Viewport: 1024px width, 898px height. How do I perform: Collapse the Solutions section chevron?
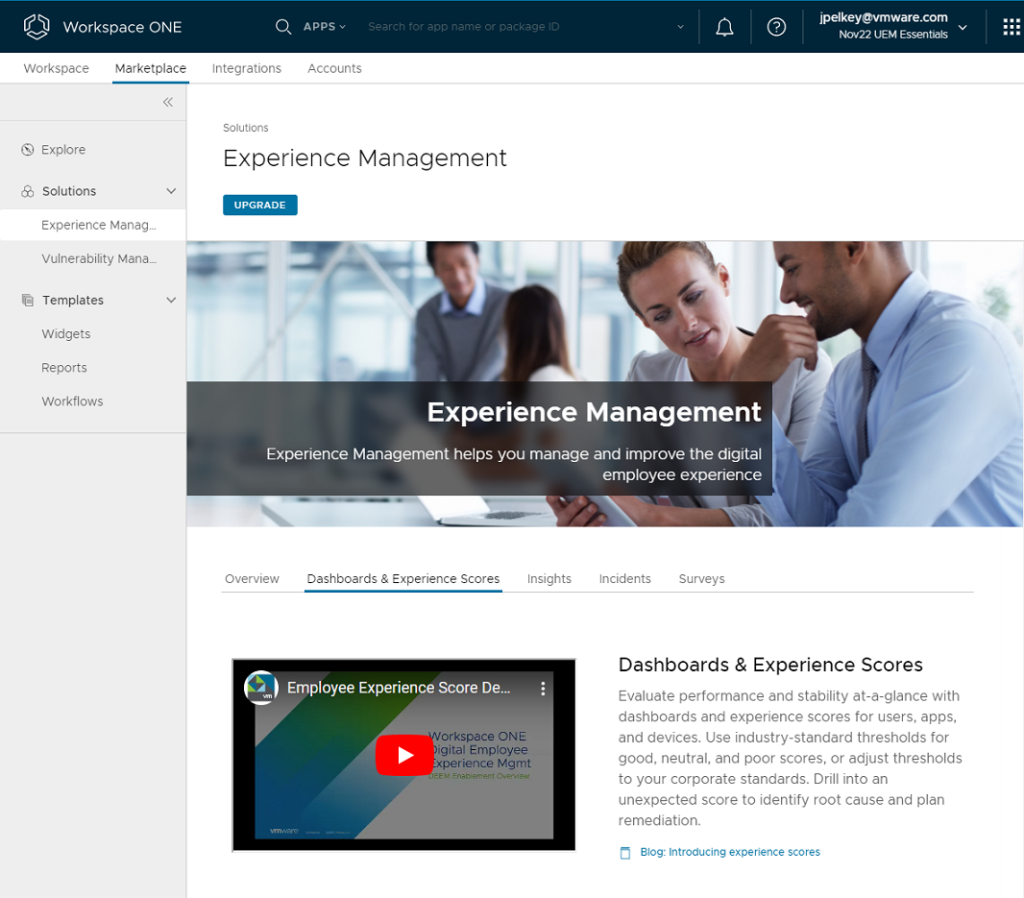[171, 191]
